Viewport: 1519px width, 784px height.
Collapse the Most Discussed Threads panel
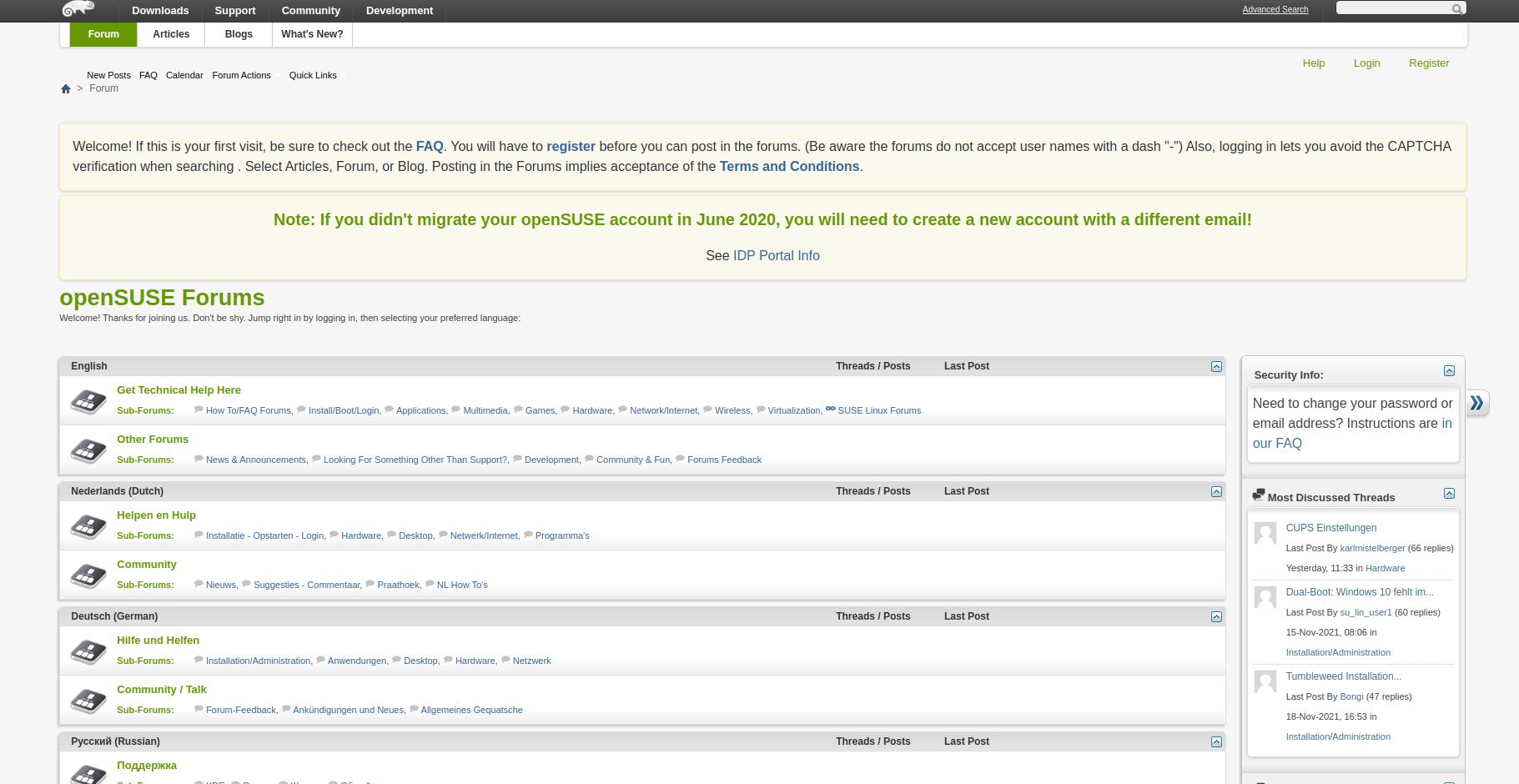pyautogui.click(x=1449, y=493)
